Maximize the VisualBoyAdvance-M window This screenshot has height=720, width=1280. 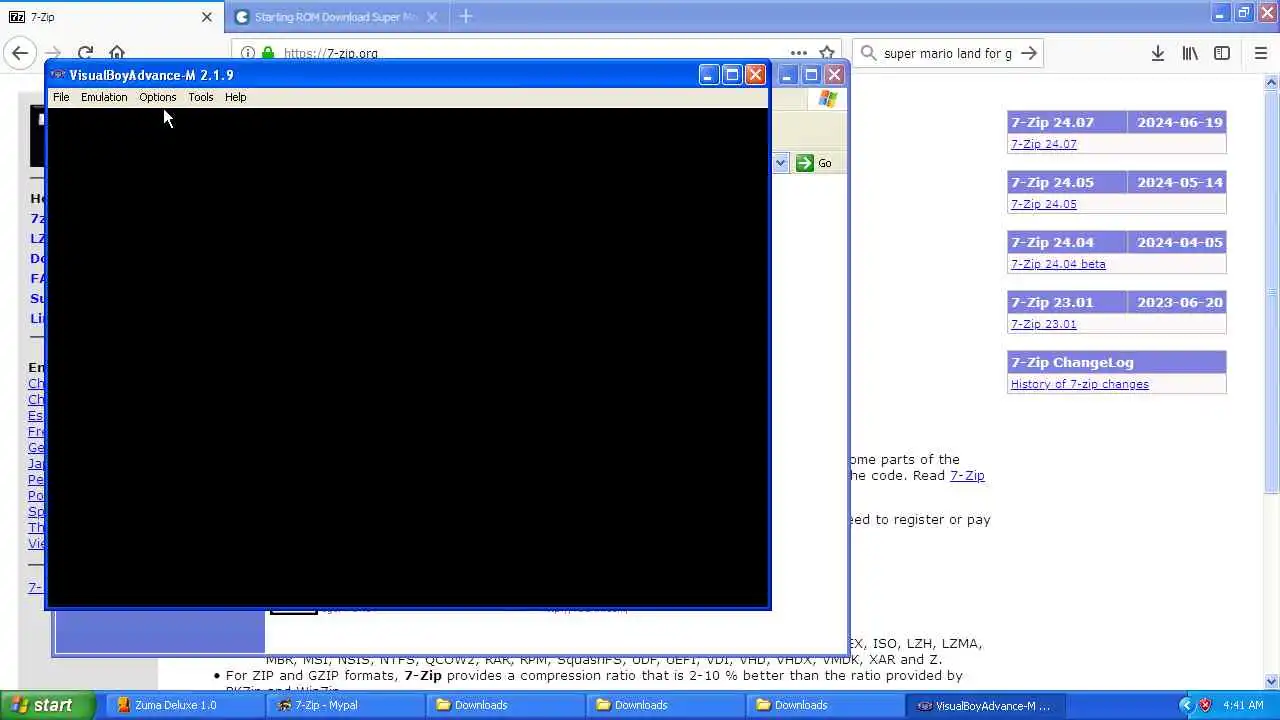point(732,75)
